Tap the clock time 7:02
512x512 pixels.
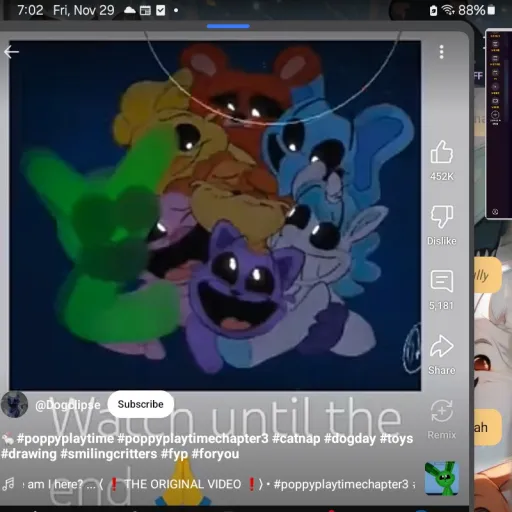(x=30, y=10)
